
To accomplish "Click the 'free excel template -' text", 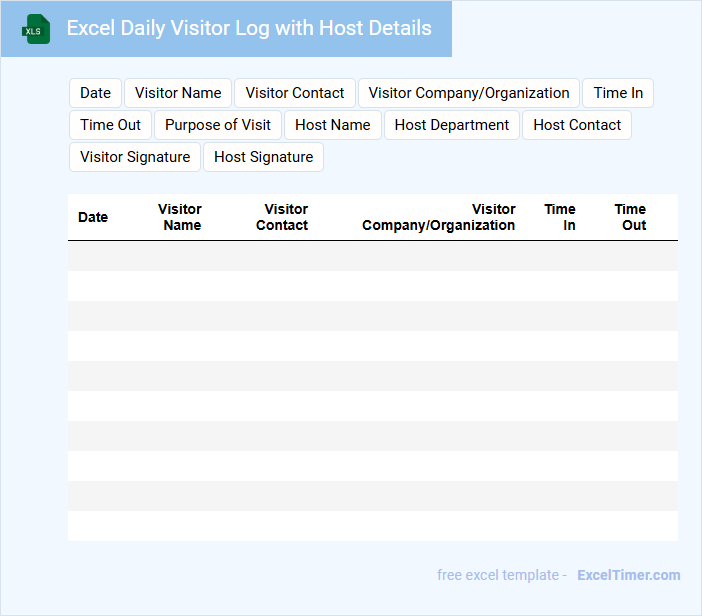I will [502, 575].
